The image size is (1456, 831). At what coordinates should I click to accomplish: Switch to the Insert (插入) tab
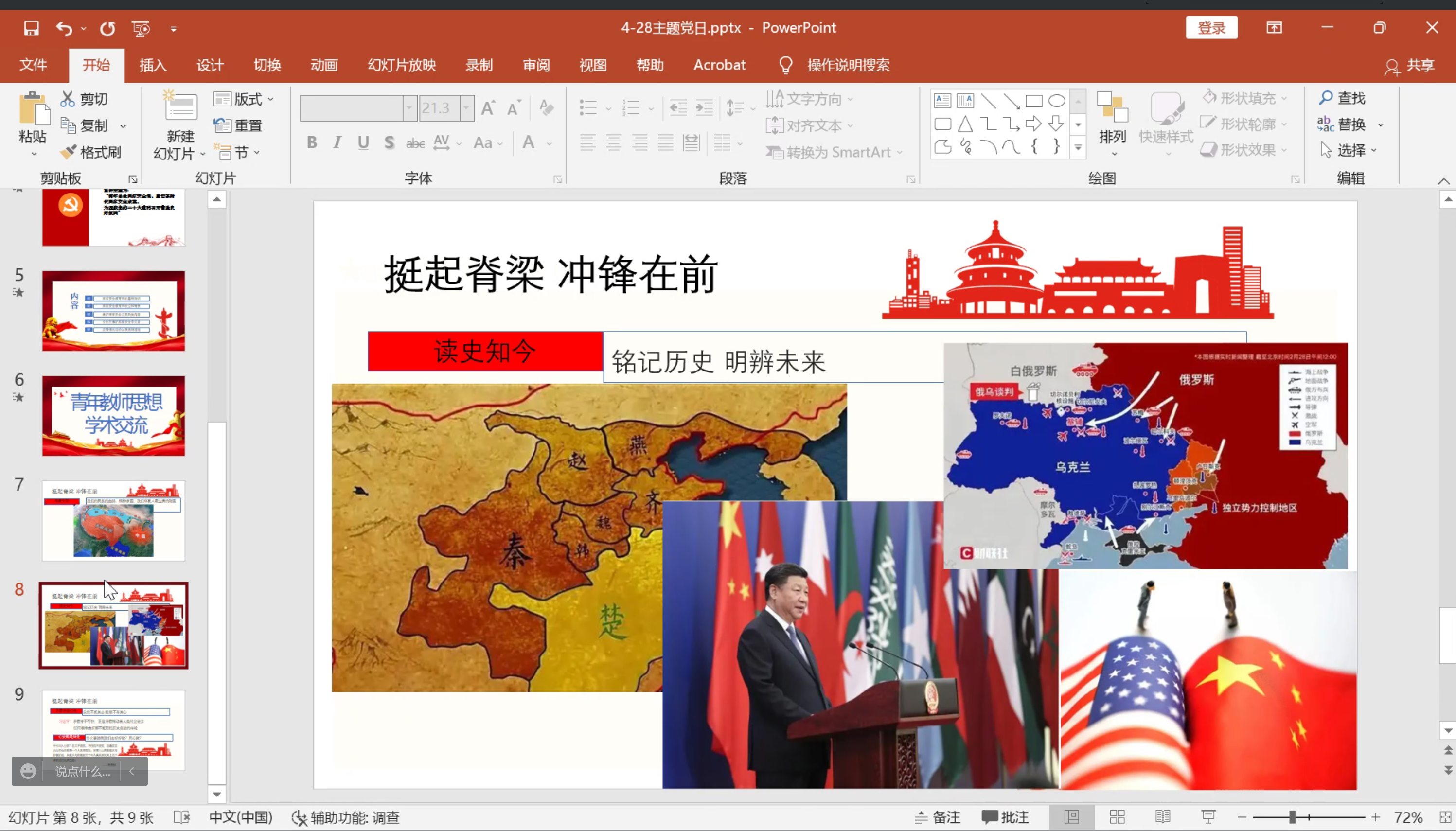click(153, 65)
